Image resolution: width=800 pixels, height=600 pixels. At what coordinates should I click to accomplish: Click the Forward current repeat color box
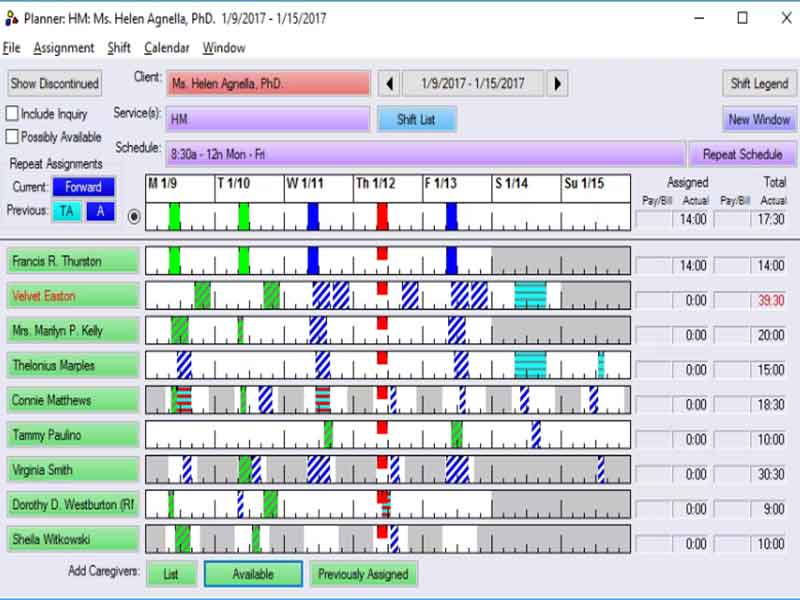84,187
